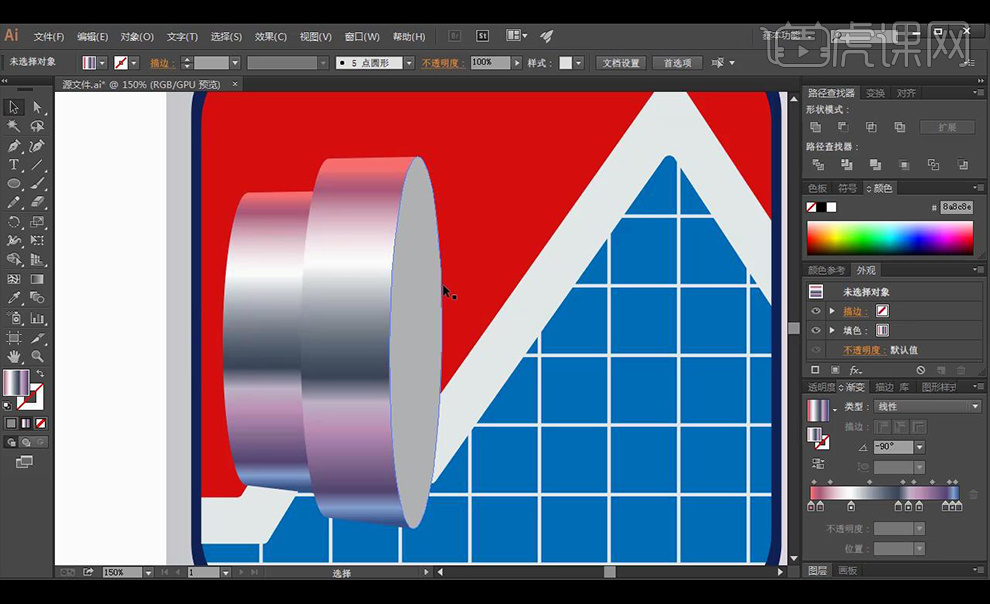The image size is (990, 604).
Task: Click the gradient slider bar in Gradient panel
Action: [885, 493]
